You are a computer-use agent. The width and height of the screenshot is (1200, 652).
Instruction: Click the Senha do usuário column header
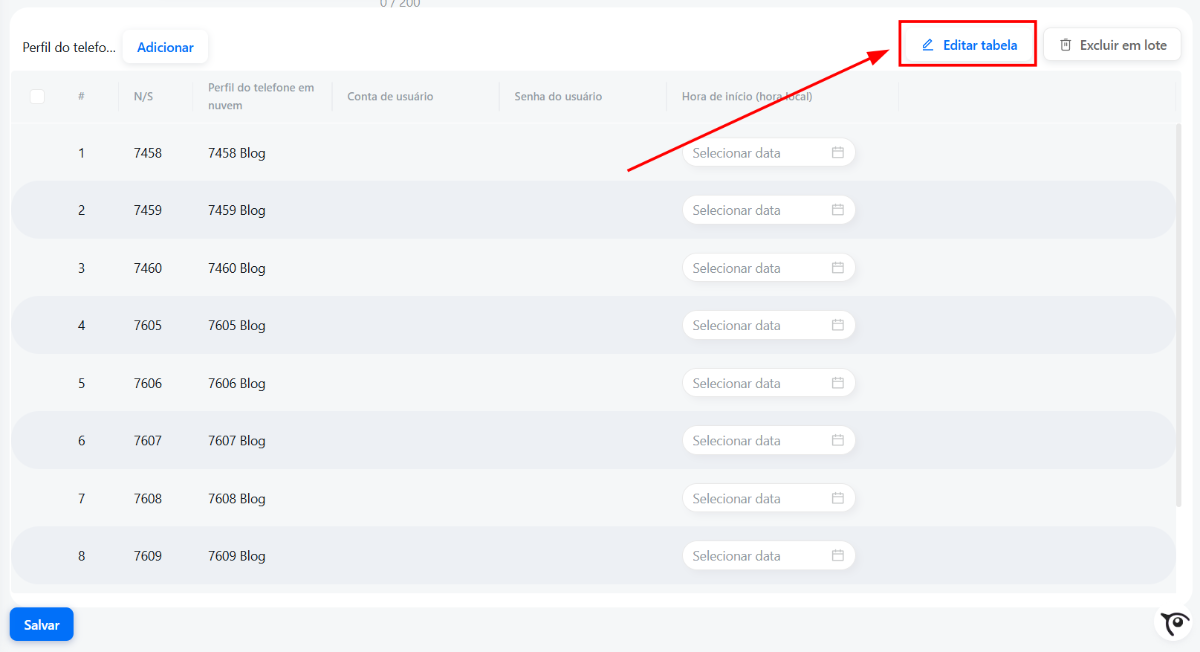(558, 97)
